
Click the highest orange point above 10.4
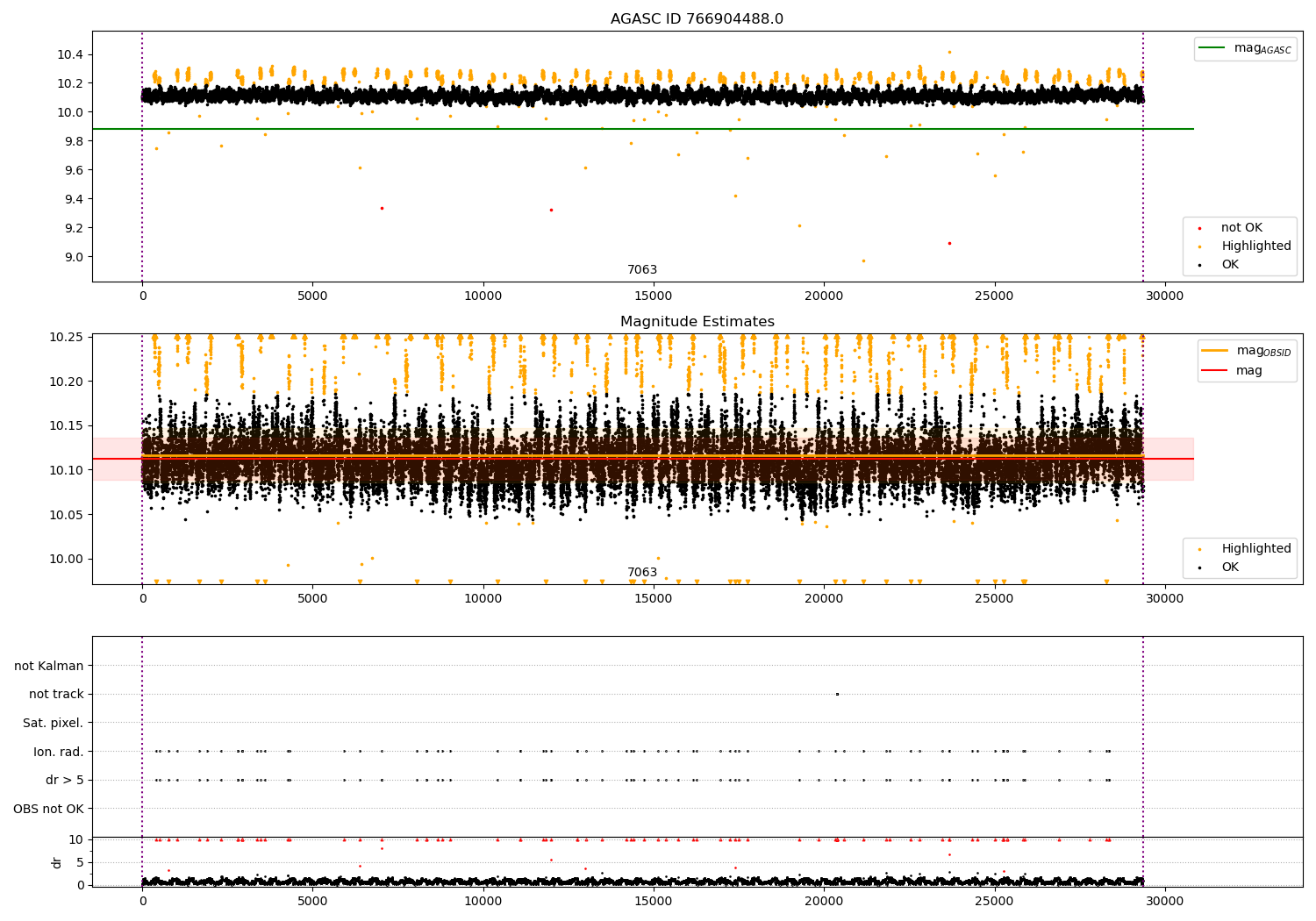coord(949,52)
